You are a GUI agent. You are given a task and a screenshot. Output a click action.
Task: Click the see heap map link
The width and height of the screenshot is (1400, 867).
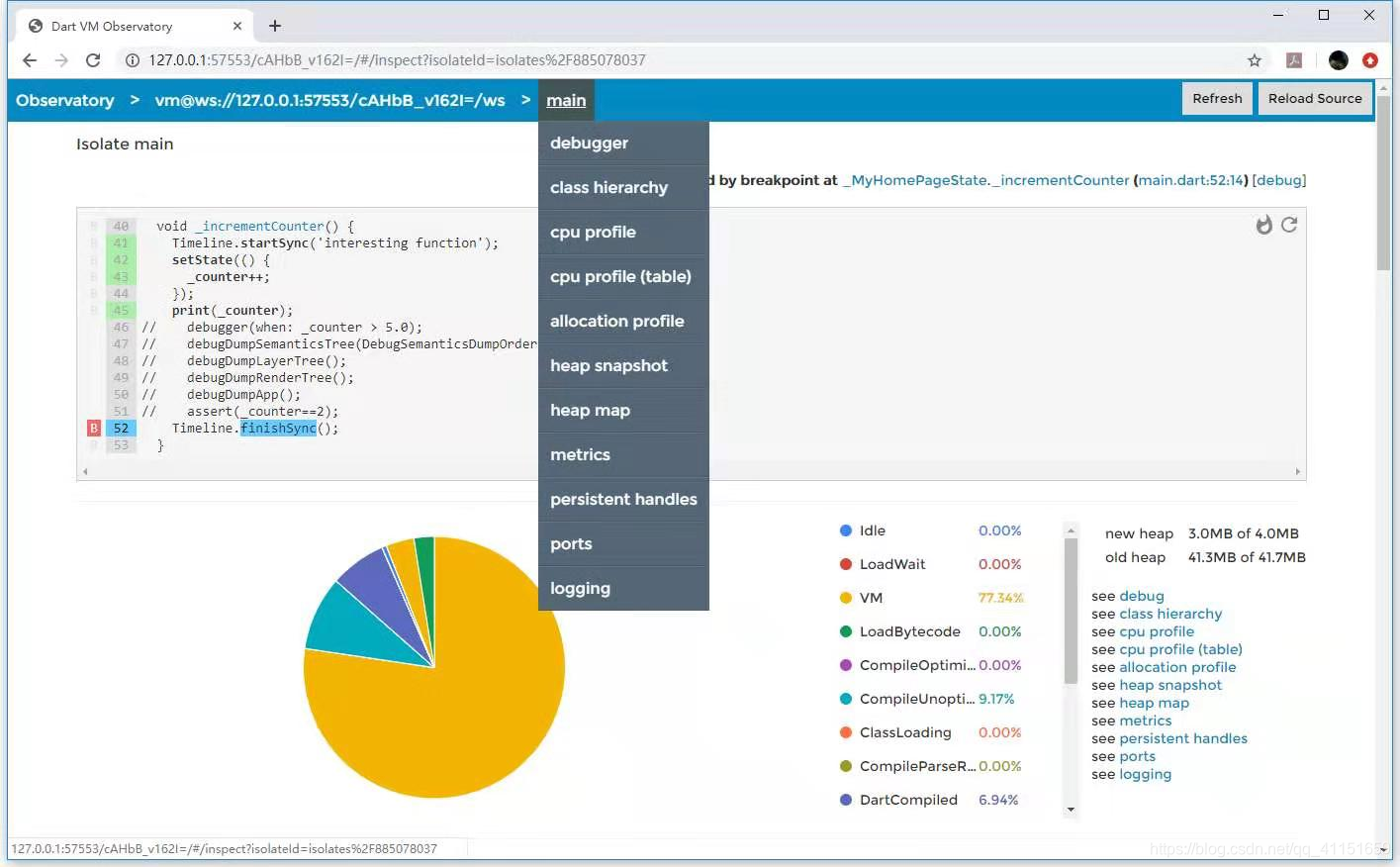[1154, 703]
